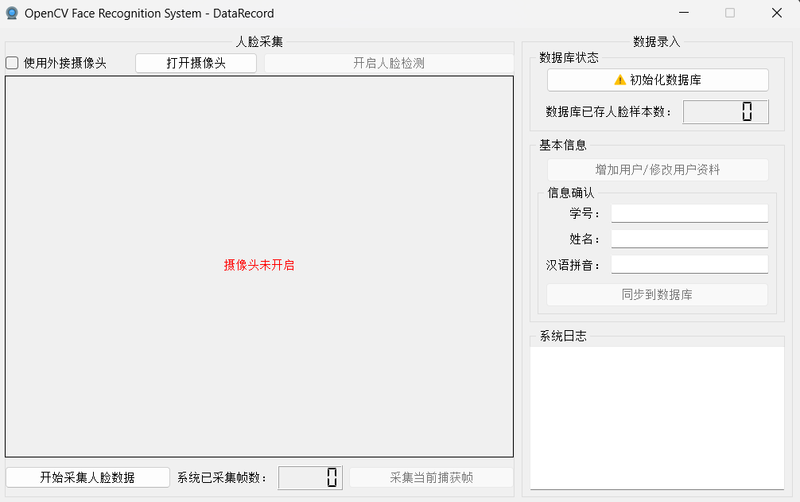Focus the 汉语拼音 input field
Image resolution: width=800 pixels, height=502 pixels.
click(x=690, y=265)
